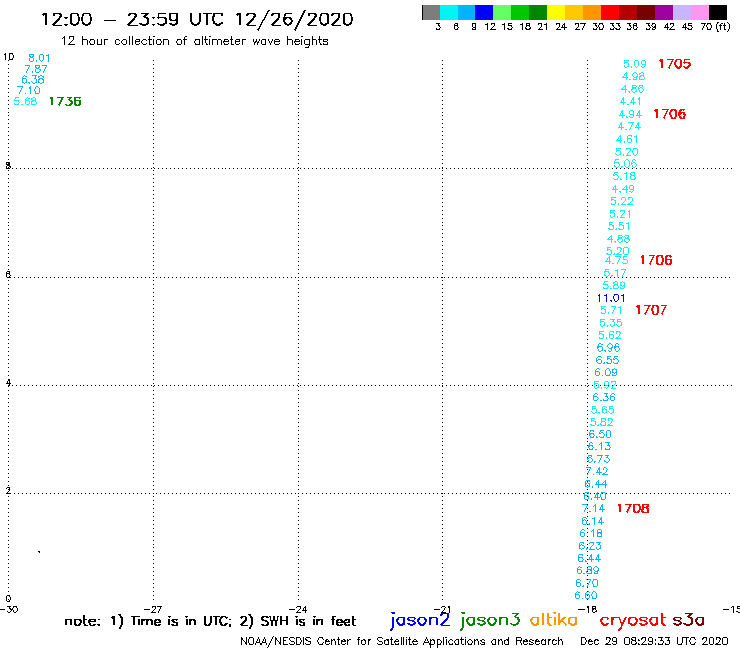
Task: Click the 6.70 wave height value
Action: click(587, 583)
